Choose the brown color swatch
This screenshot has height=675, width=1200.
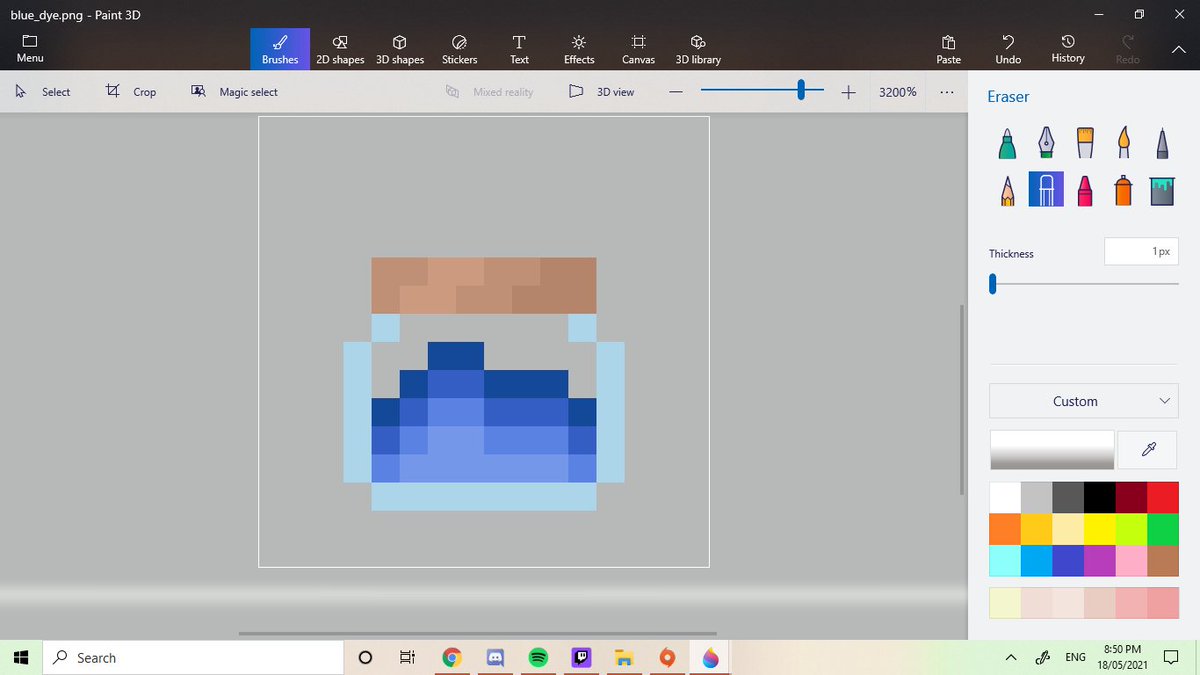(1162, 561)
